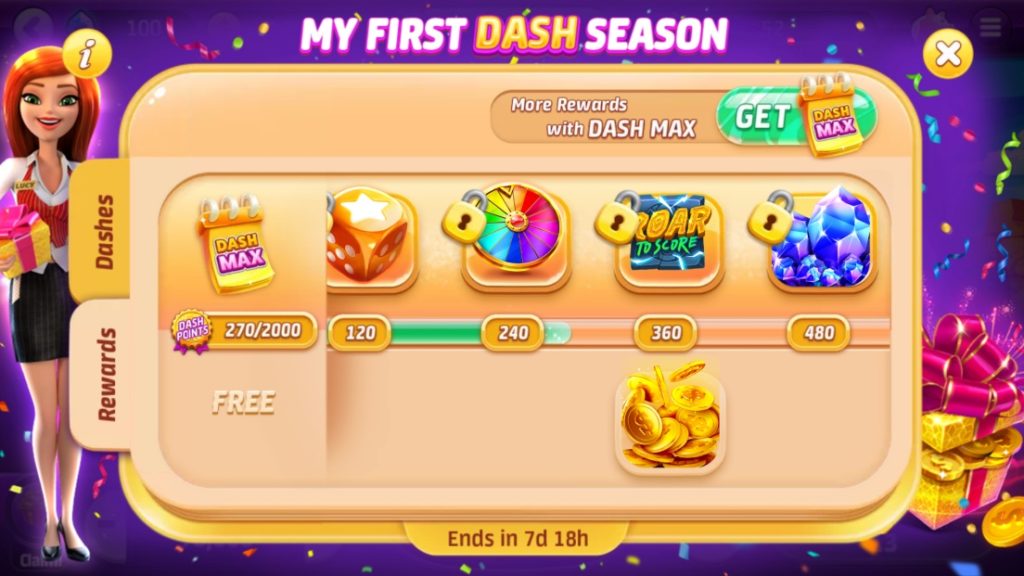Claim the free gold coins reward
The image size is (1024, 576).
669,415
